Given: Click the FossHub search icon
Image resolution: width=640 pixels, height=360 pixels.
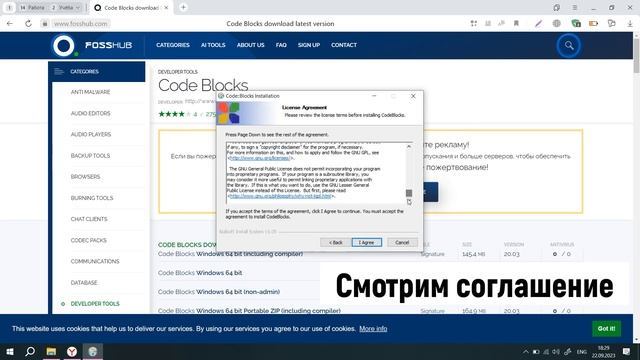Looking at the screenshot, I should [x=569, y=45].
